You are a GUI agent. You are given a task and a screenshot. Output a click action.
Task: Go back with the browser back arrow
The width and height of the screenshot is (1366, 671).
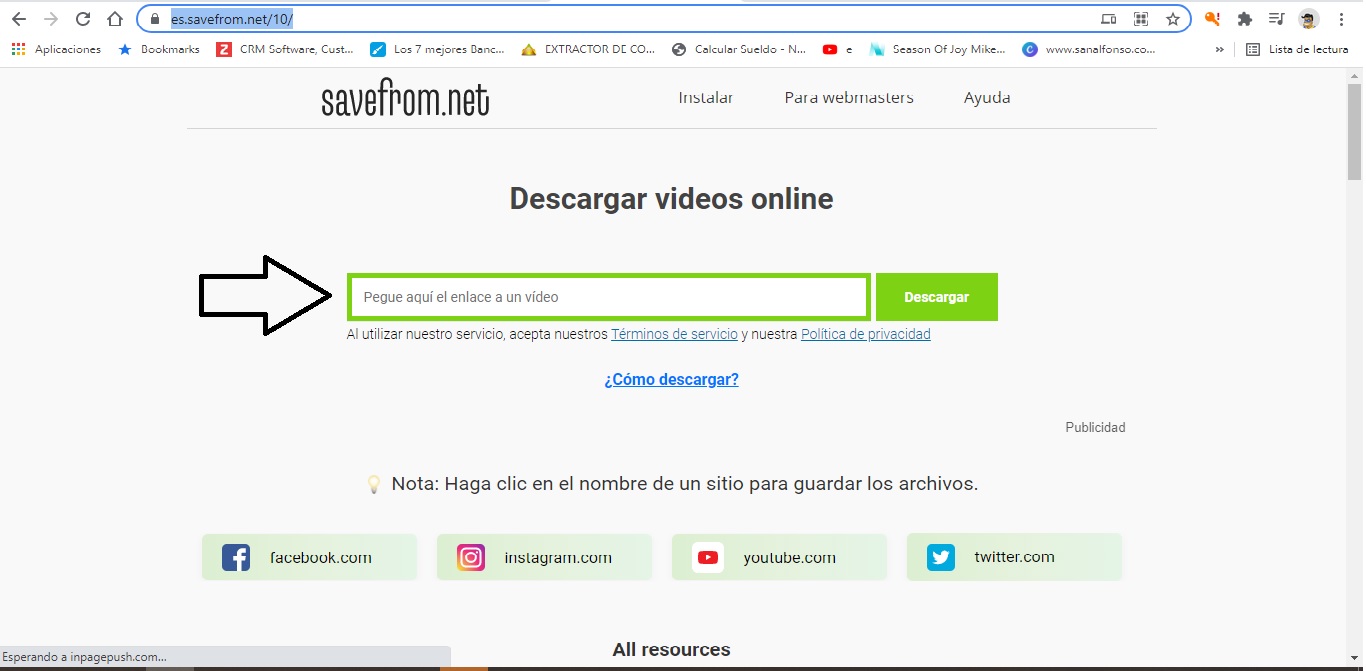pos(19,19)
